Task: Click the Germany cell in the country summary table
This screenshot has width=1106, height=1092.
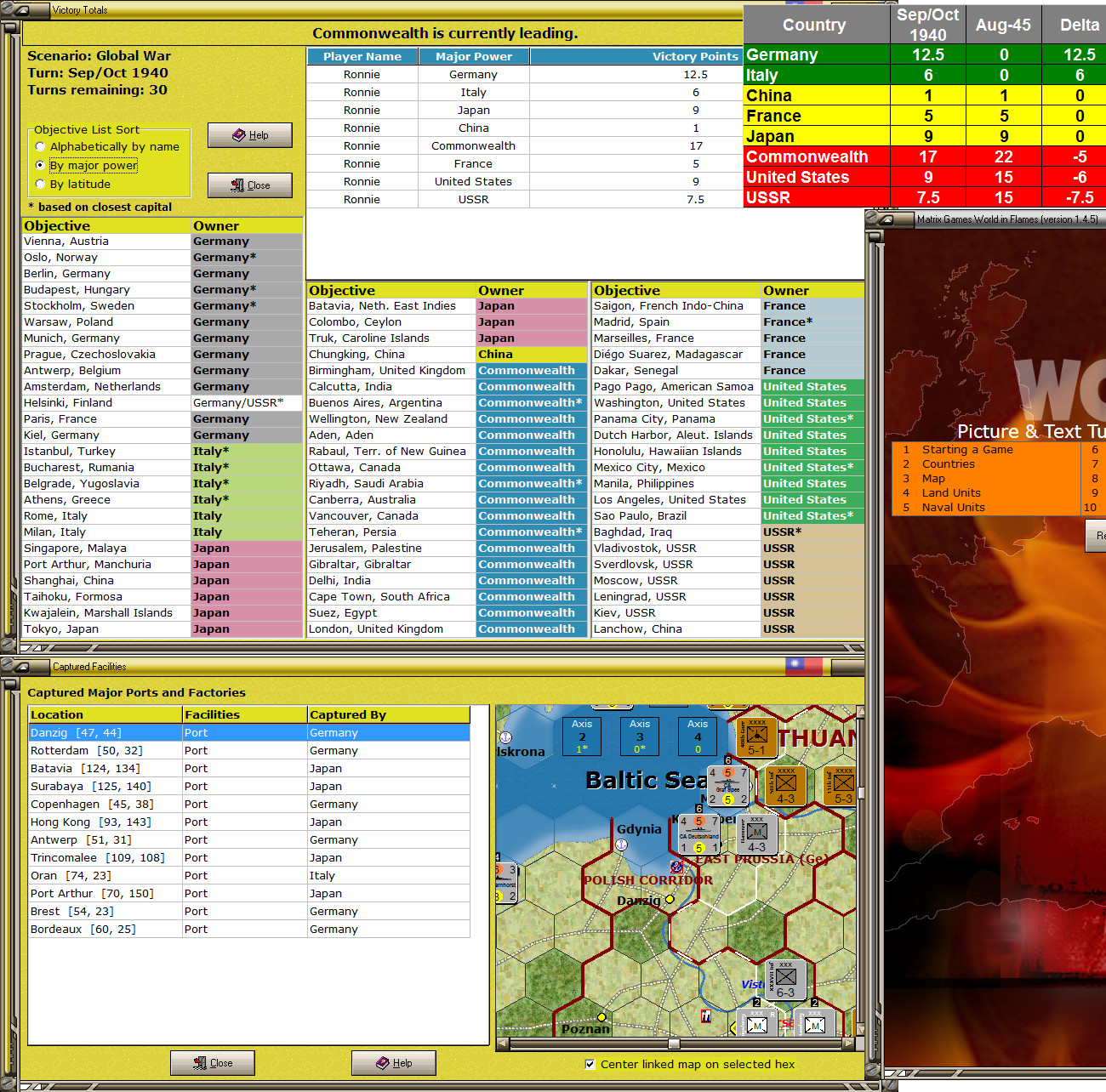Action: tap(817, 54)
